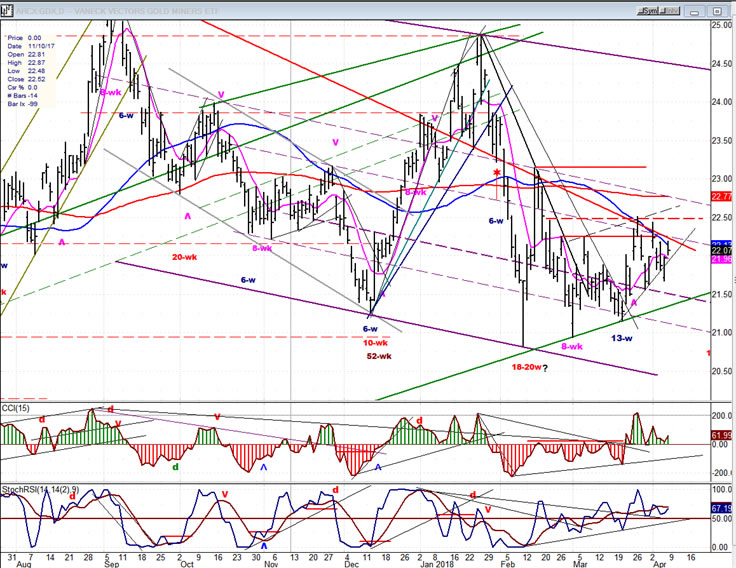
Task: Select the 52-wk cycle low label
Action: click(376, 356)
